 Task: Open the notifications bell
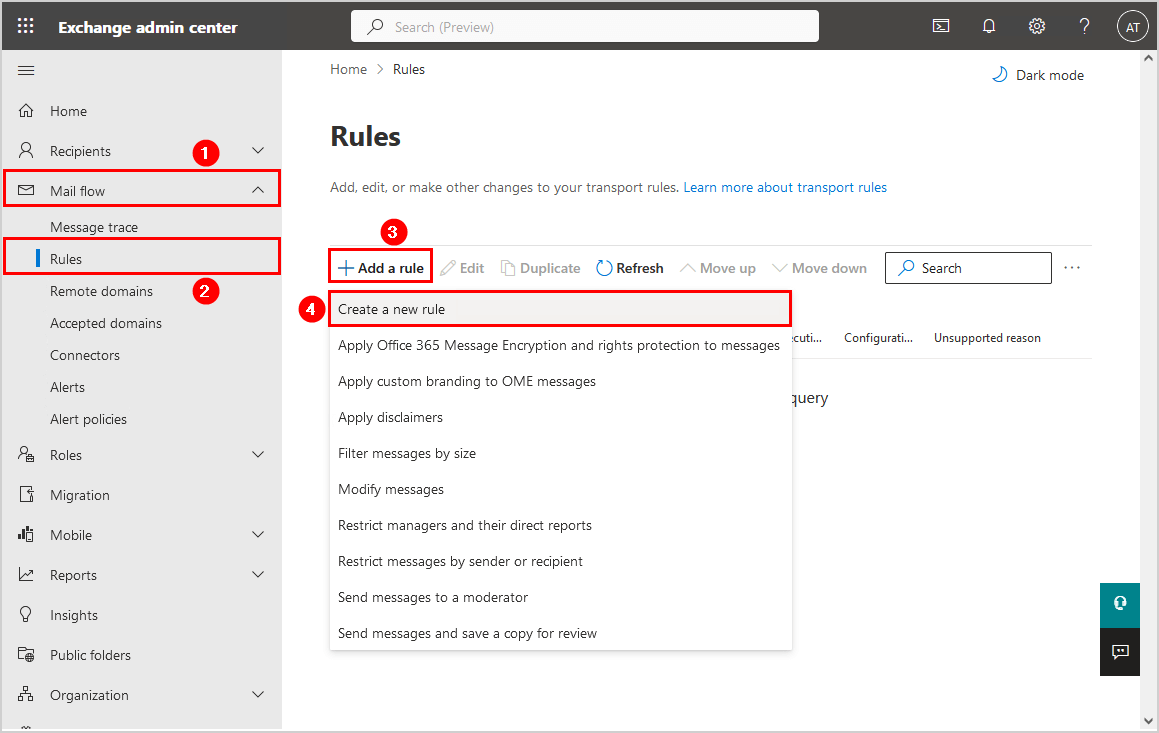[989, 27]
